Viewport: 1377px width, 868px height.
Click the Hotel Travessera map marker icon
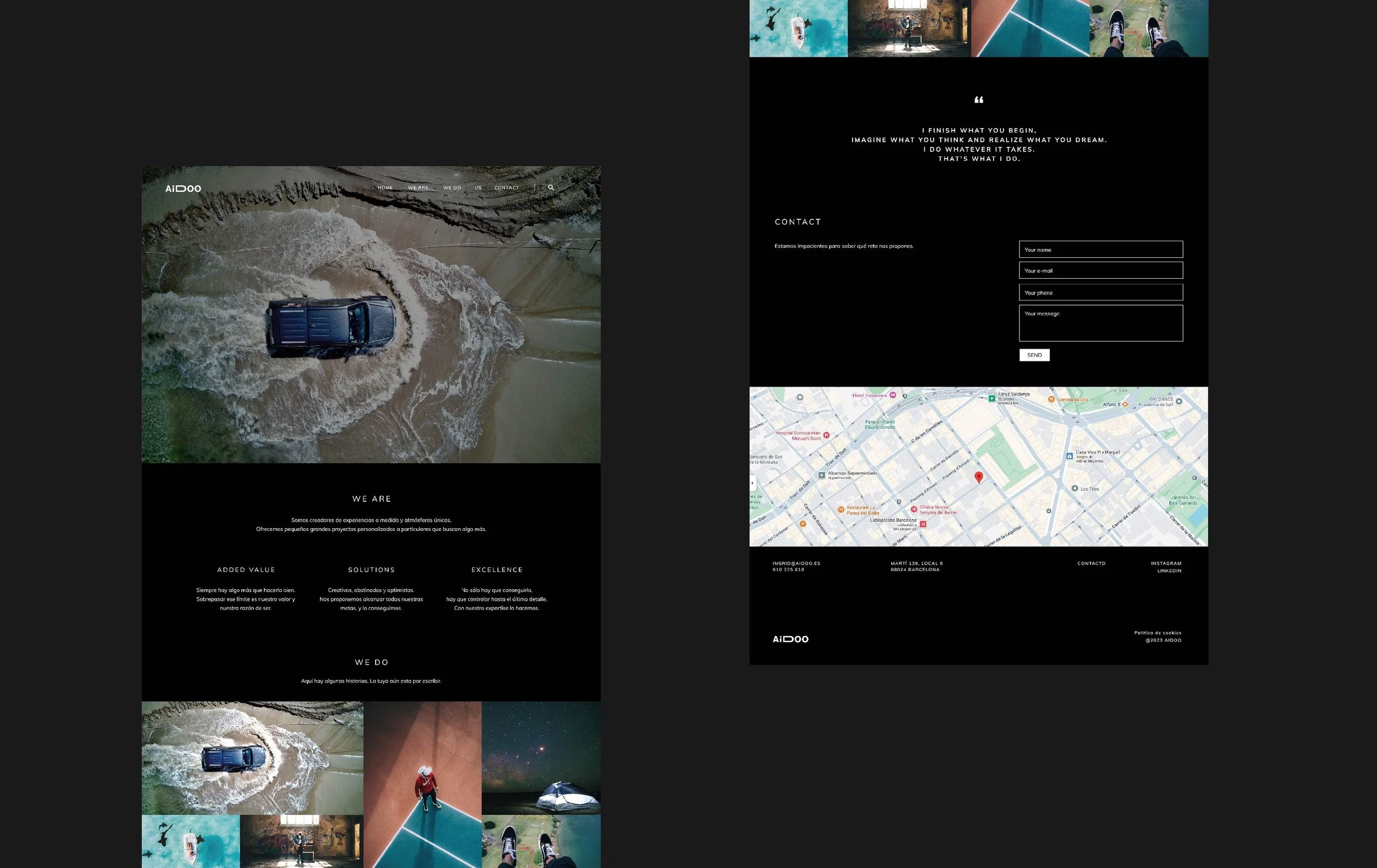[x=893, y=395]
